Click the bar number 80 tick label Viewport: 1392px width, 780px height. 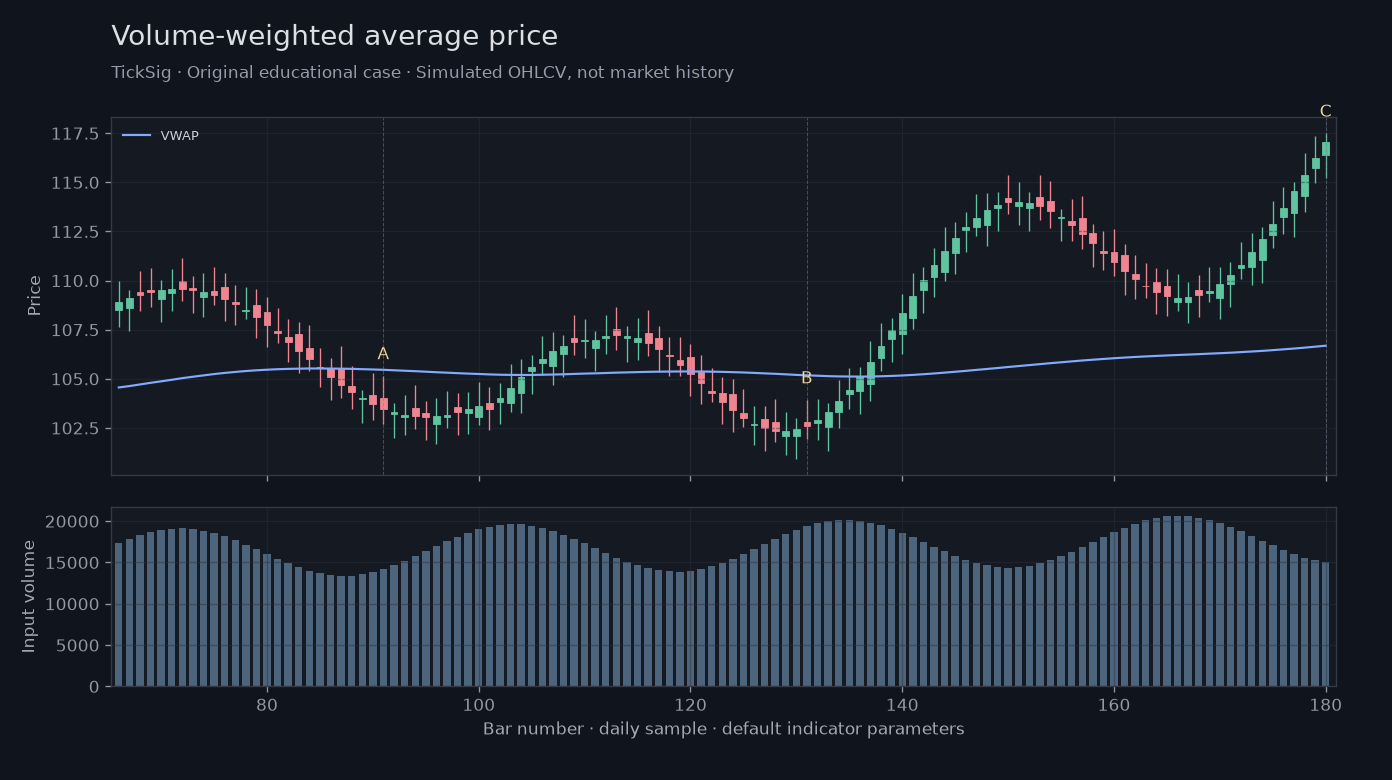pyautogui.click(x=267, y=703)
